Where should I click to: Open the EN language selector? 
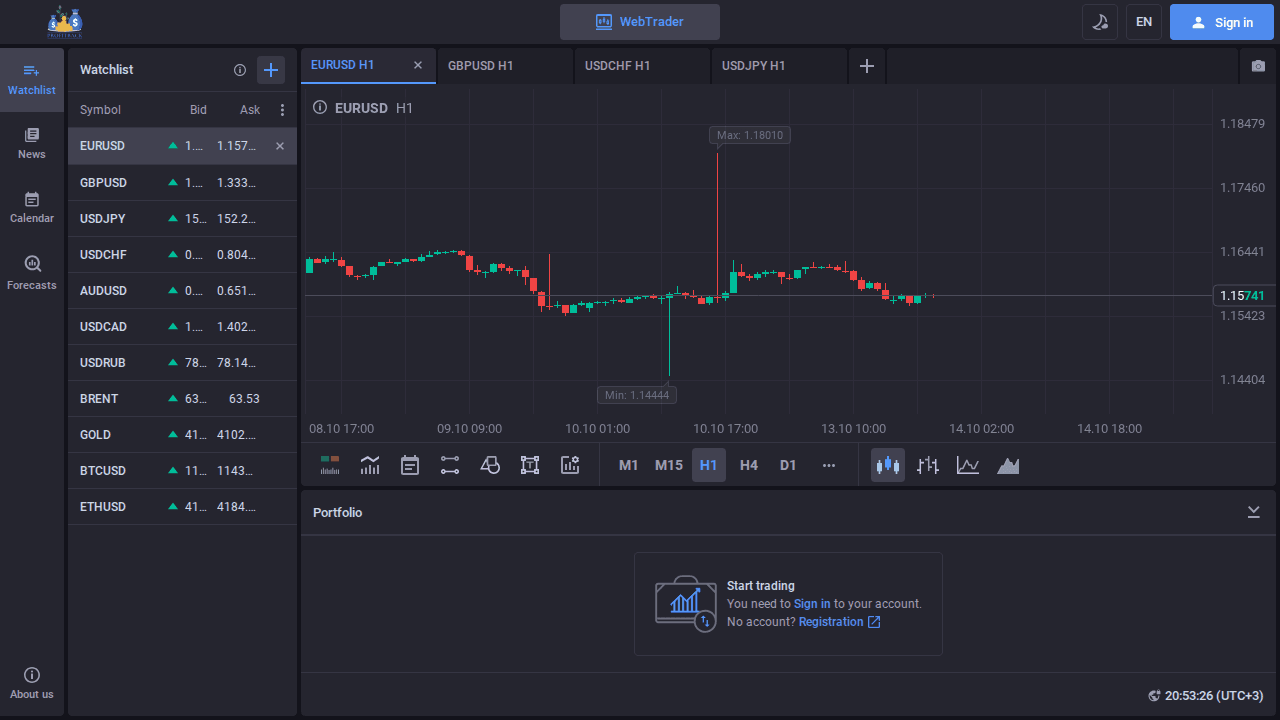pyautogui.click(x=1144, y=22)
